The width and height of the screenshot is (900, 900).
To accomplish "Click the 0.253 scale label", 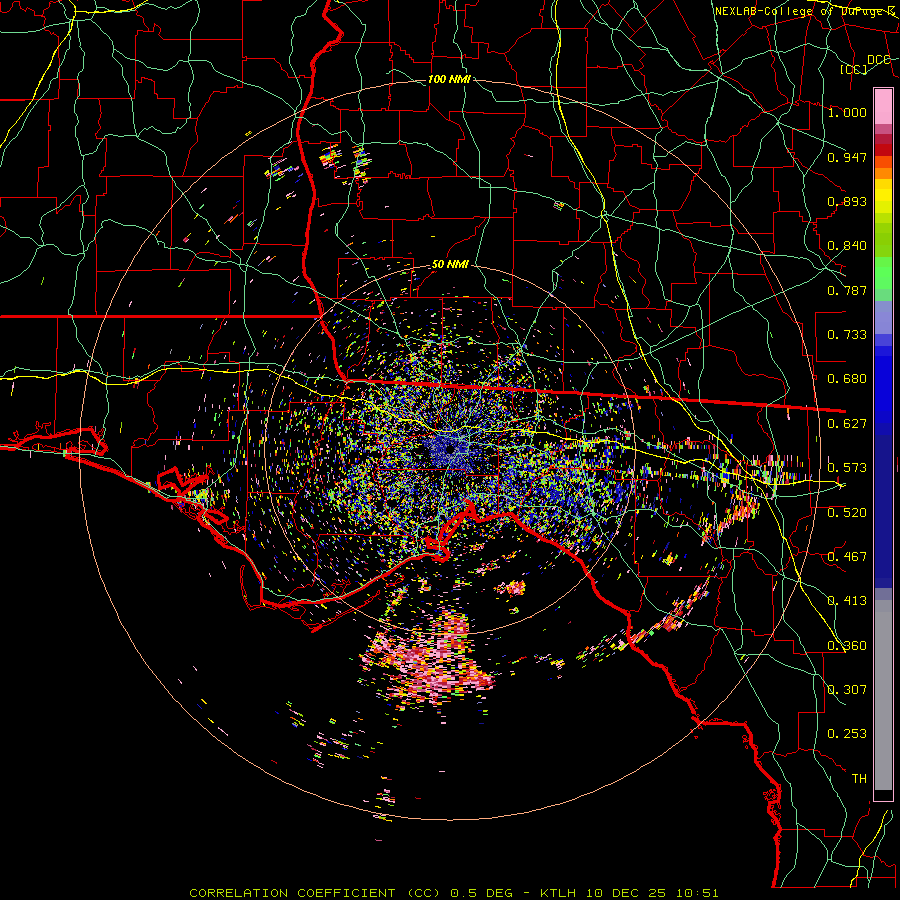I will pos(847,734).
